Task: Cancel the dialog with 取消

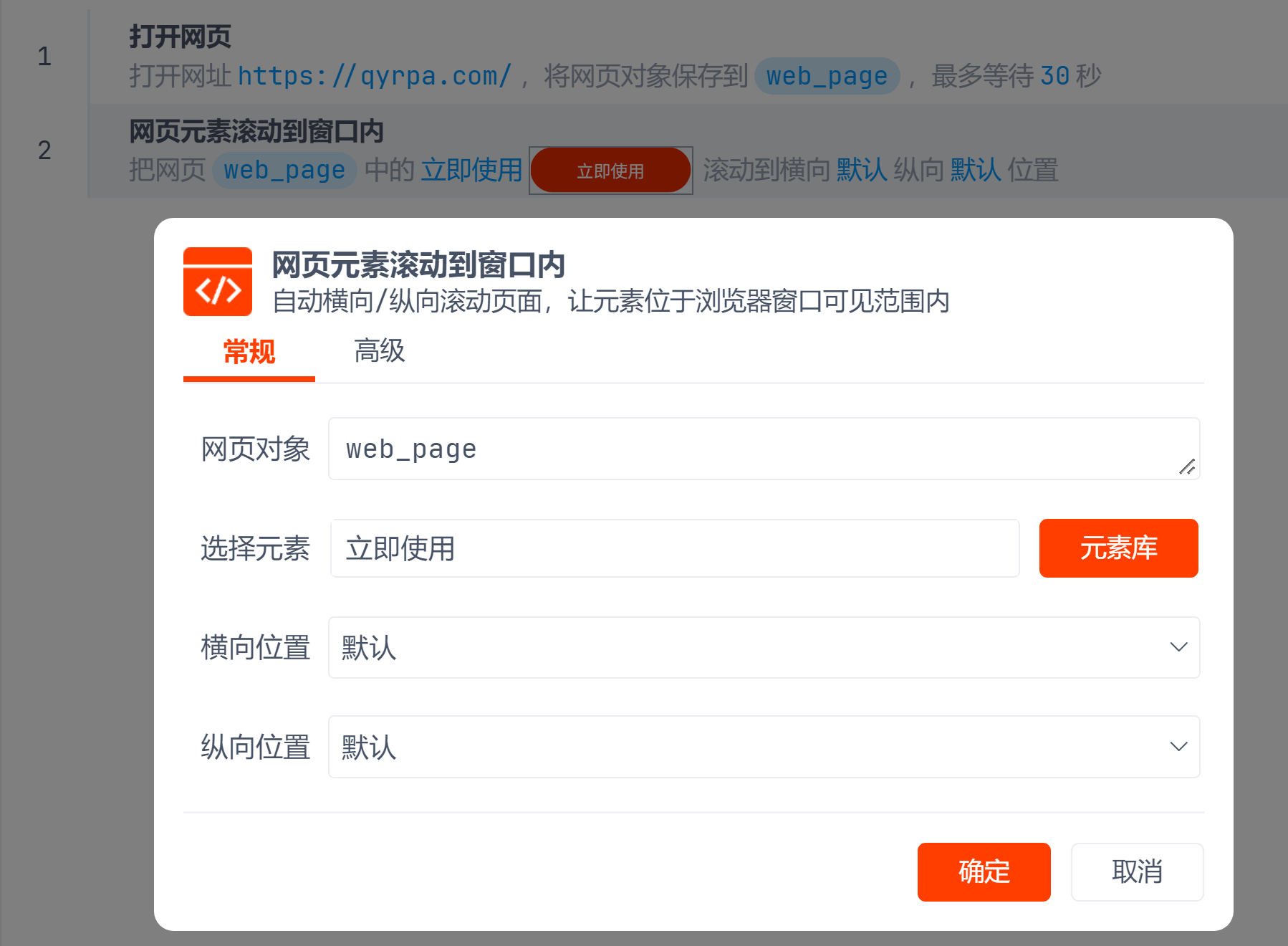Action: (x=1137, y=871)
